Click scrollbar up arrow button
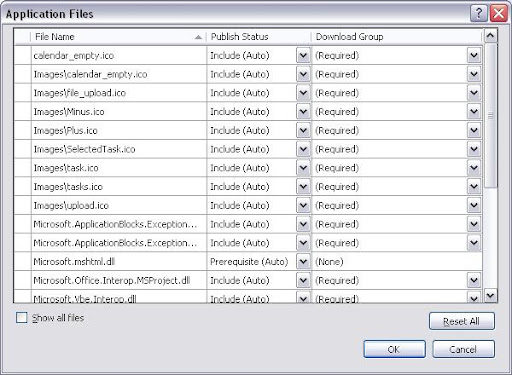This screenshot has width=512, height=375. pyautogui.click(x=490, y=36)
